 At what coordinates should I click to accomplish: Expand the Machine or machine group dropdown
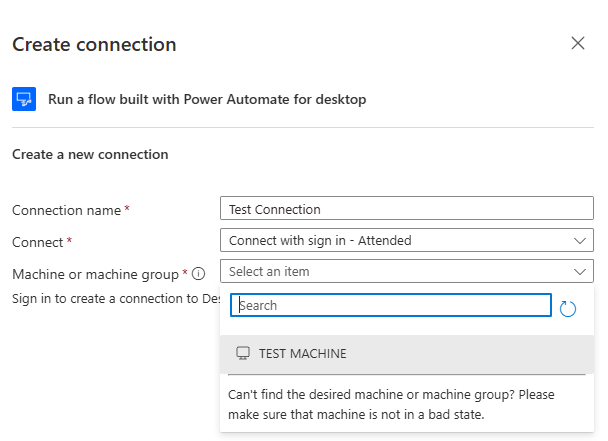pyautogui.click(x=407, y=271)
